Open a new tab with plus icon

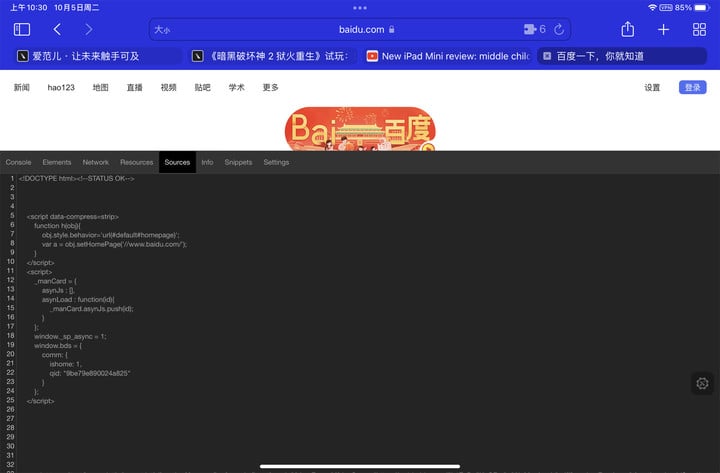coord(663,30)
